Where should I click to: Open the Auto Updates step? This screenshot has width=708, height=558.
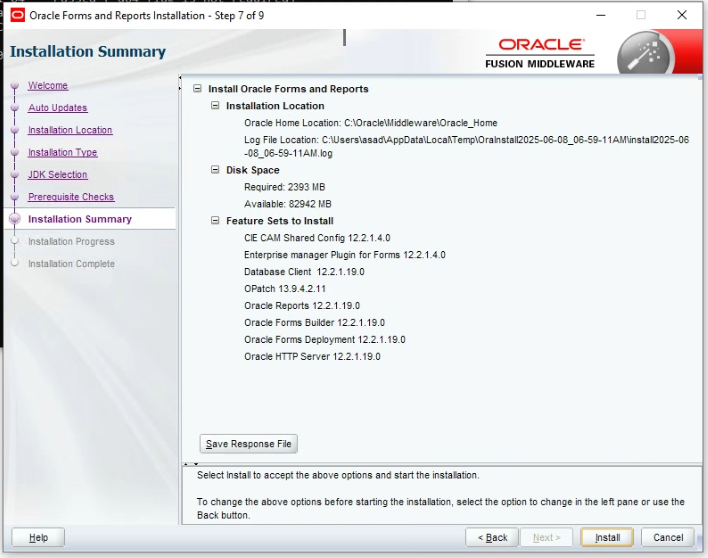point(58,107)
